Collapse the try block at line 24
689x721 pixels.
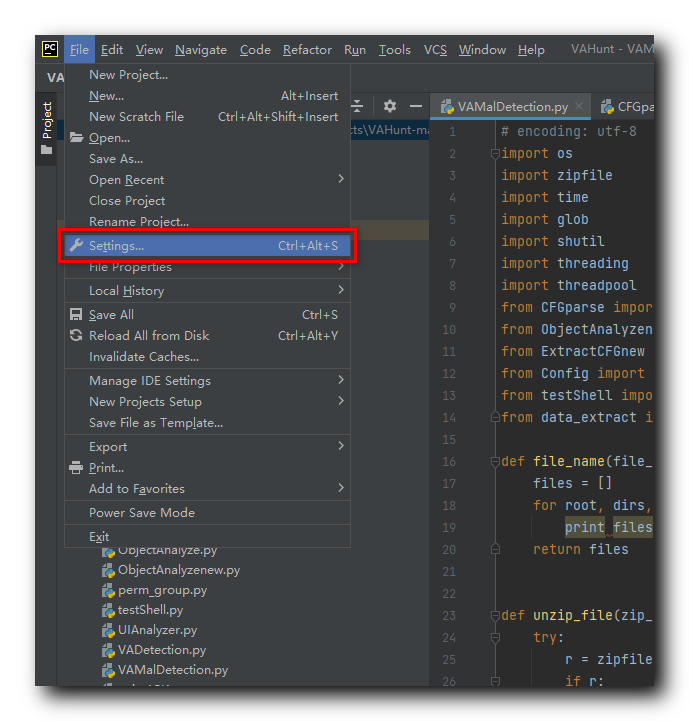pos(495,638)
